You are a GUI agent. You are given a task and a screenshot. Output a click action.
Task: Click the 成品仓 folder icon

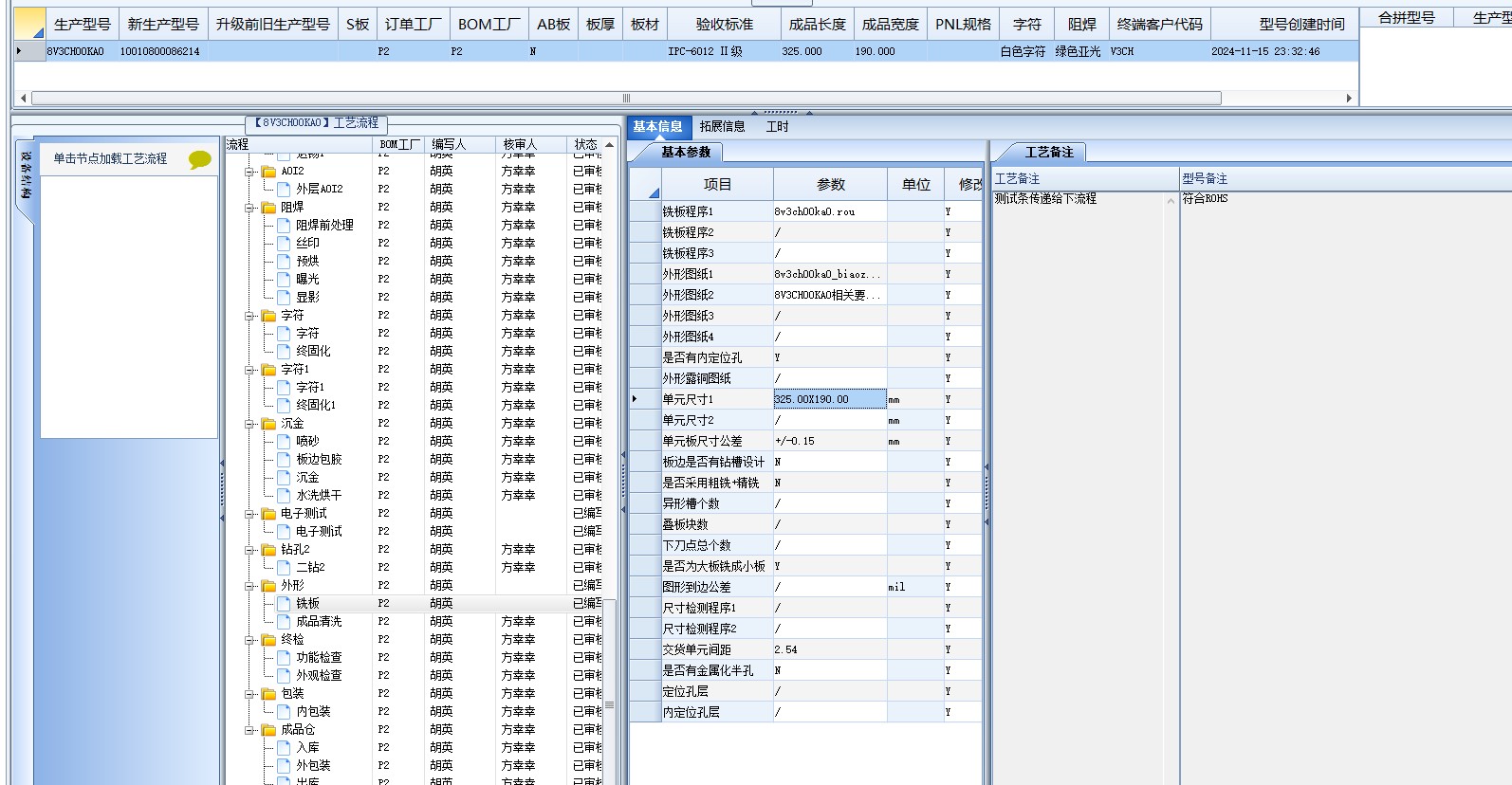coord(268,730)
